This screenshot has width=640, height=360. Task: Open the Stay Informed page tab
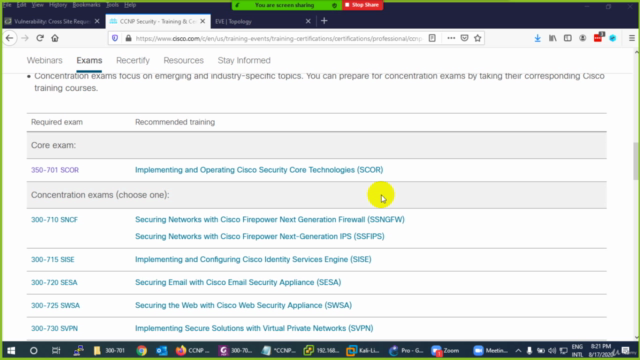tap(244, 60)
